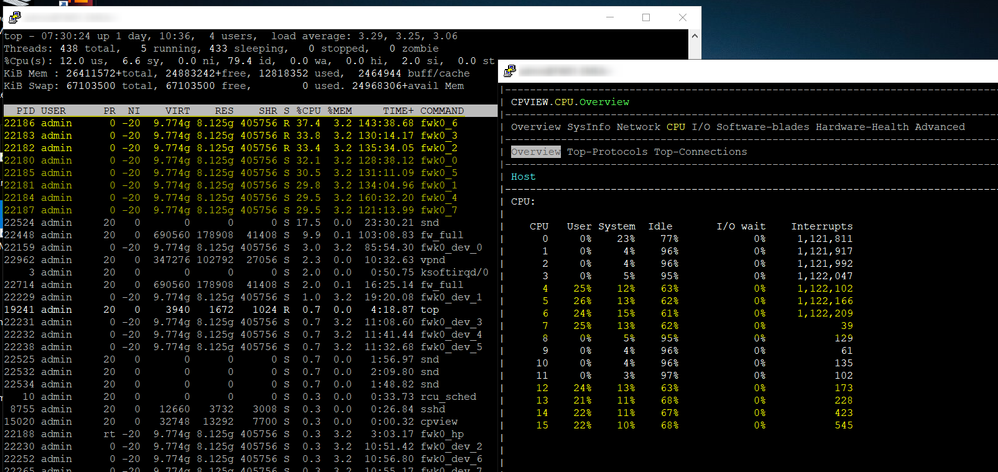This screenshot has width=998, height=472.
Task: Click the highlighted CPU menu item
Action: coord(676,127)
